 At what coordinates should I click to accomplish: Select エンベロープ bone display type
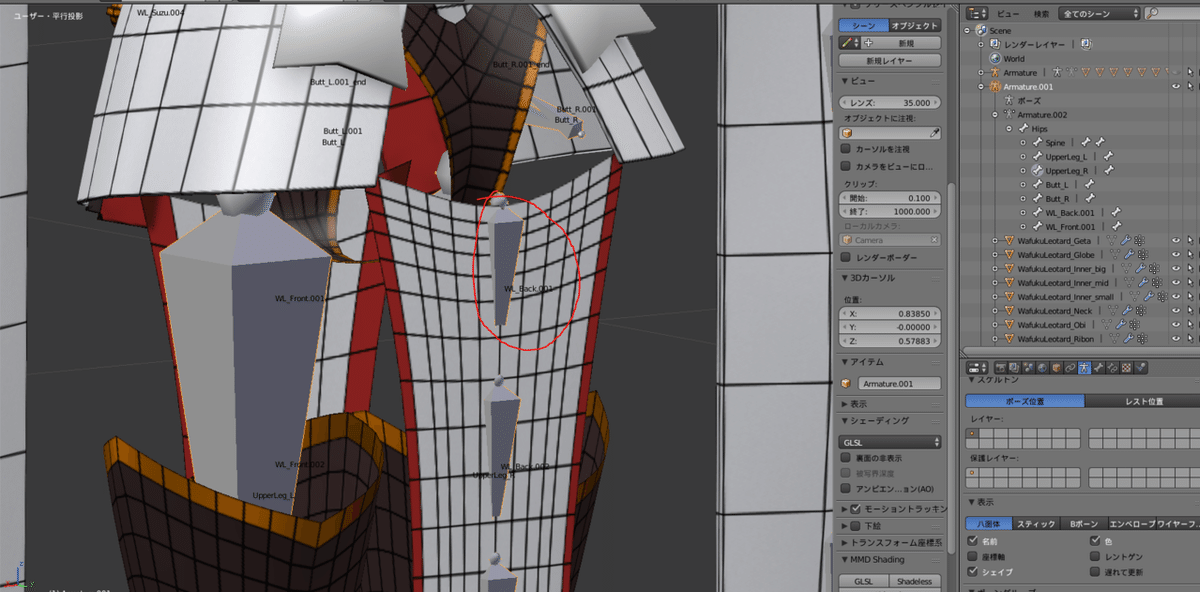(x=1131, y=523)
